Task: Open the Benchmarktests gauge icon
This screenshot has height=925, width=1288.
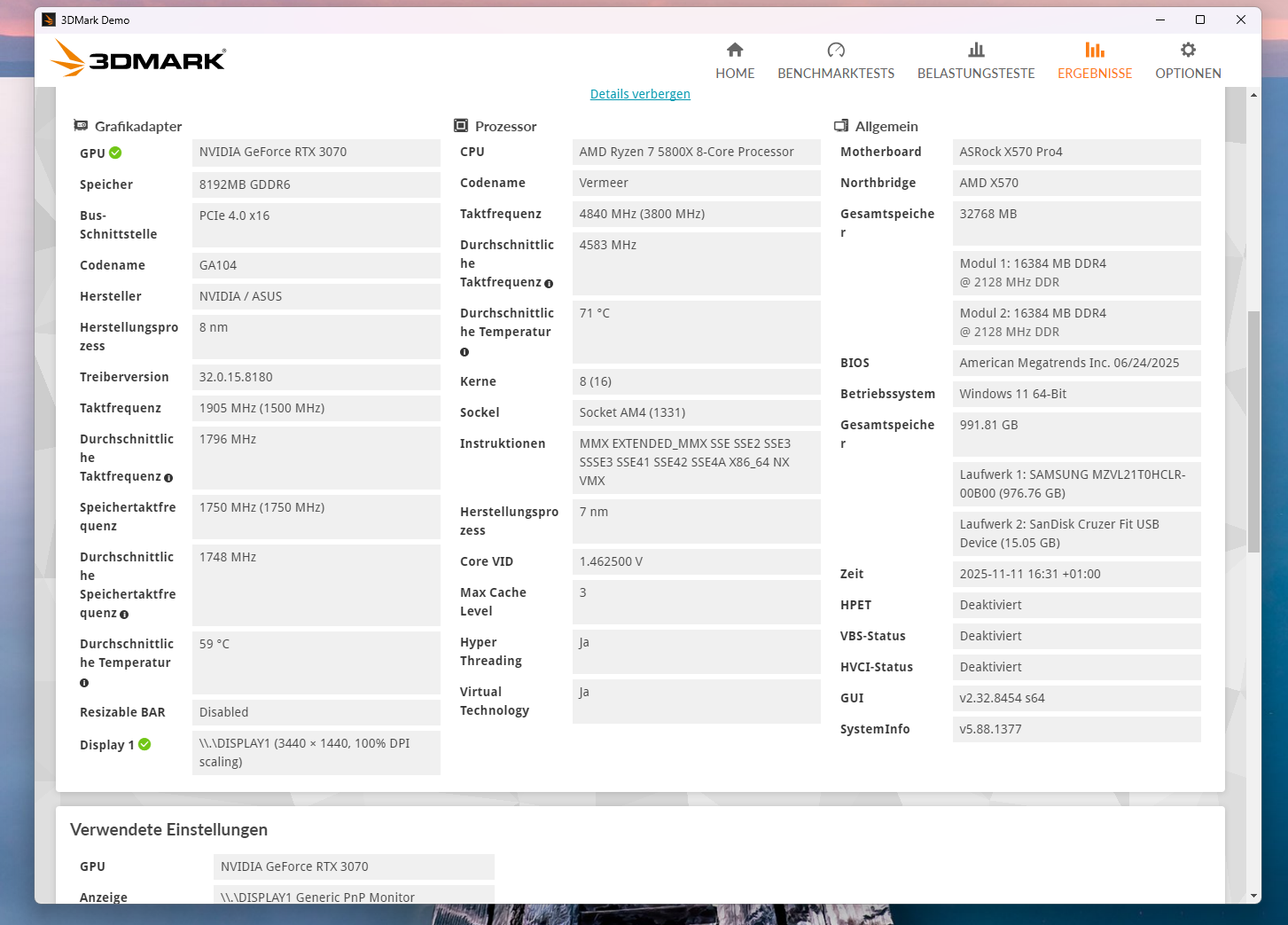Action: [836, 50]
